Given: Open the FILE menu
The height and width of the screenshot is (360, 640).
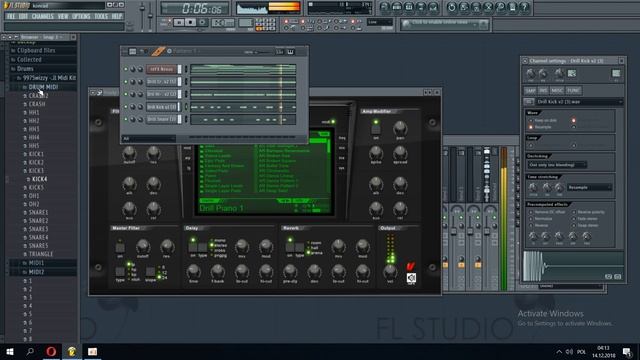Looking at the screenshot, I should pyautogui.click(x=11, y=16).
